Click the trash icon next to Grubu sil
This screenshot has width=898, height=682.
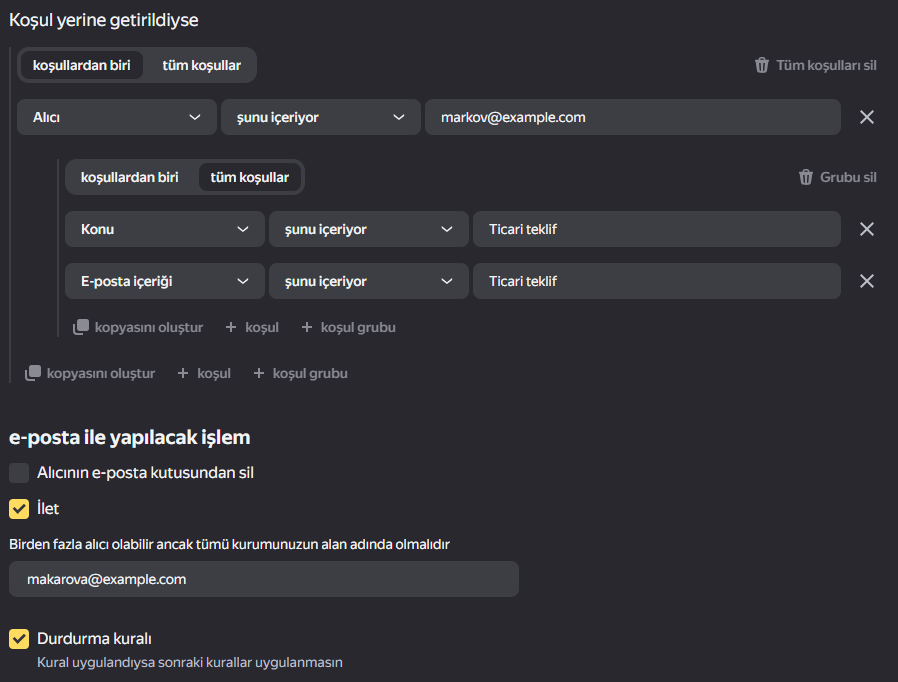[x=805, y=177]
